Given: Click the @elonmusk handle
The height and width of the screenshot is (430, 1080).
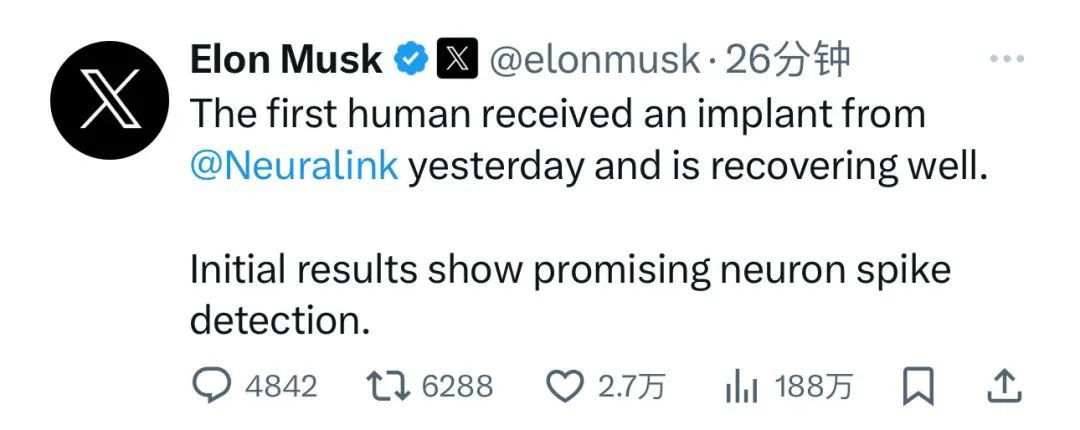Looking at the screenshot, I should pyautogui.click(x=594, y=61).
